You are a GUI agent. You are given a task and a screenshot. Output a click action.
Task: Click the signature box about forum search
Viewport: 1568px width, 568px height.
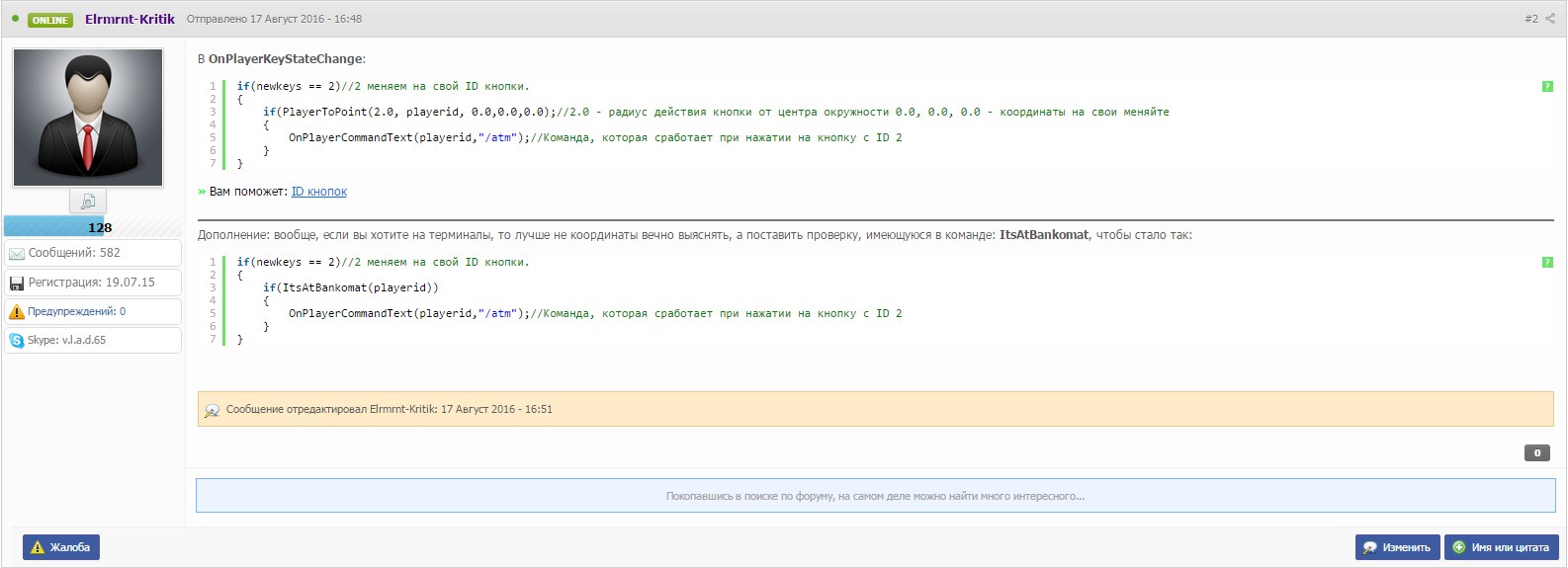tap(875, 496)
